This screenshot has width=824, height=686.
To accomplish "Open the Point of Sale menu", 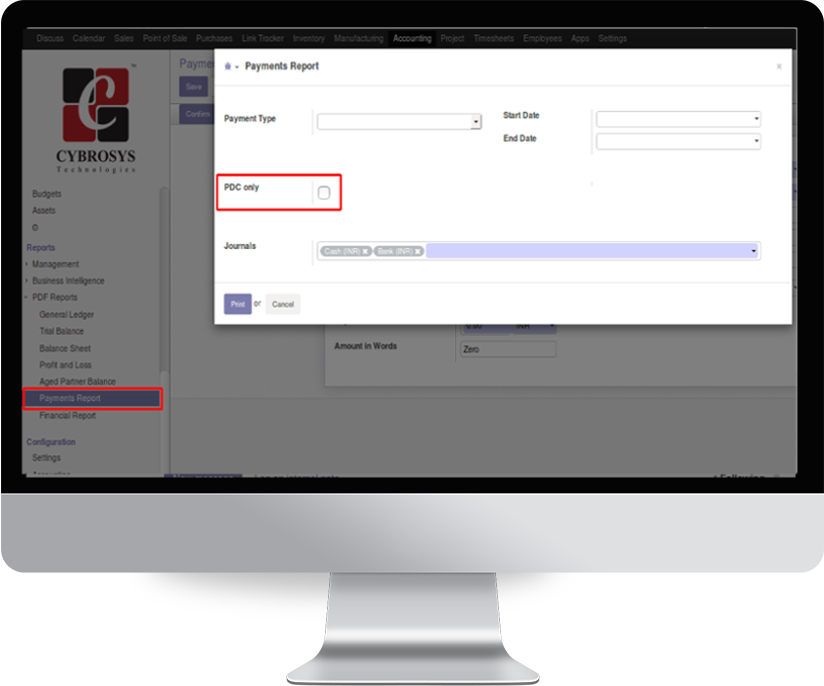I will tap(165, 38).
